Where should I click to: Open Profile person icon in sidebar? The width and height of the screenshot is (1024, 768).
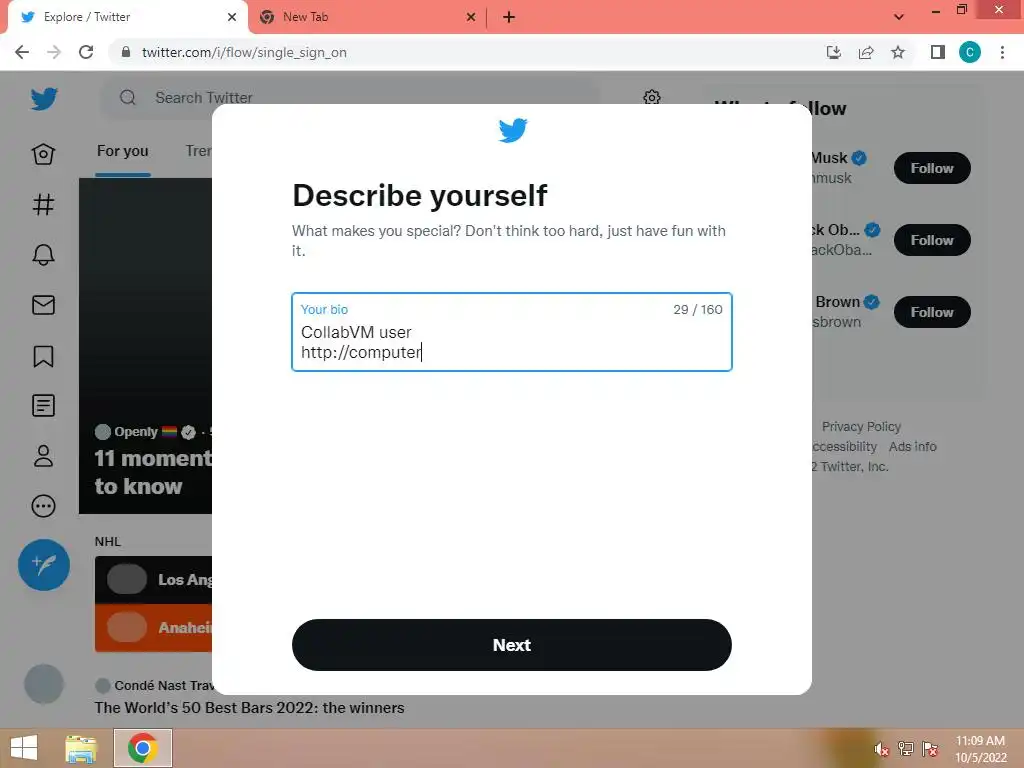(x=43, y=456)
